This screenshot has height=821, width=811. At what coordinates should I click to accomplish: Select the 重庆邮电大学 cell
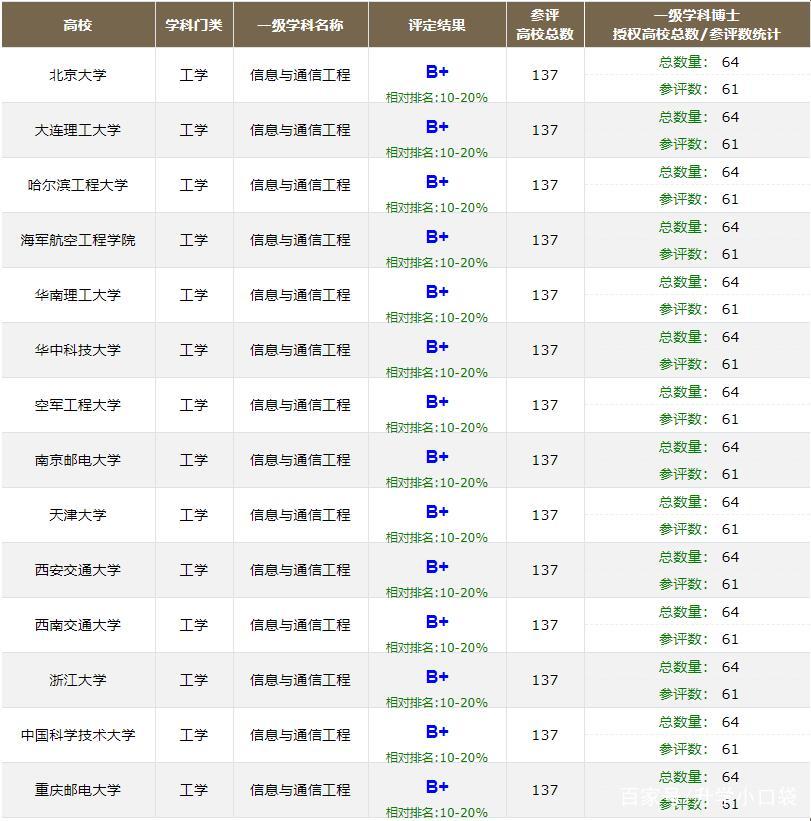(77, 790)
